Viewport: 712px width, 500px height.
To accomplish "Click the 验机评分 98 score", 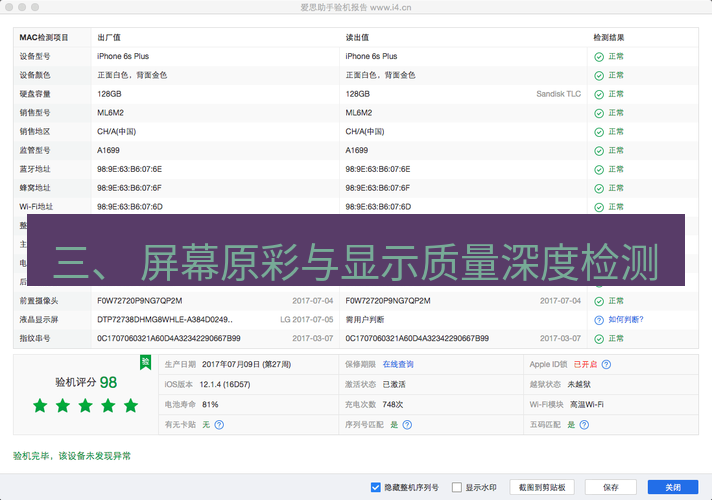I will [x=86, y=382].
